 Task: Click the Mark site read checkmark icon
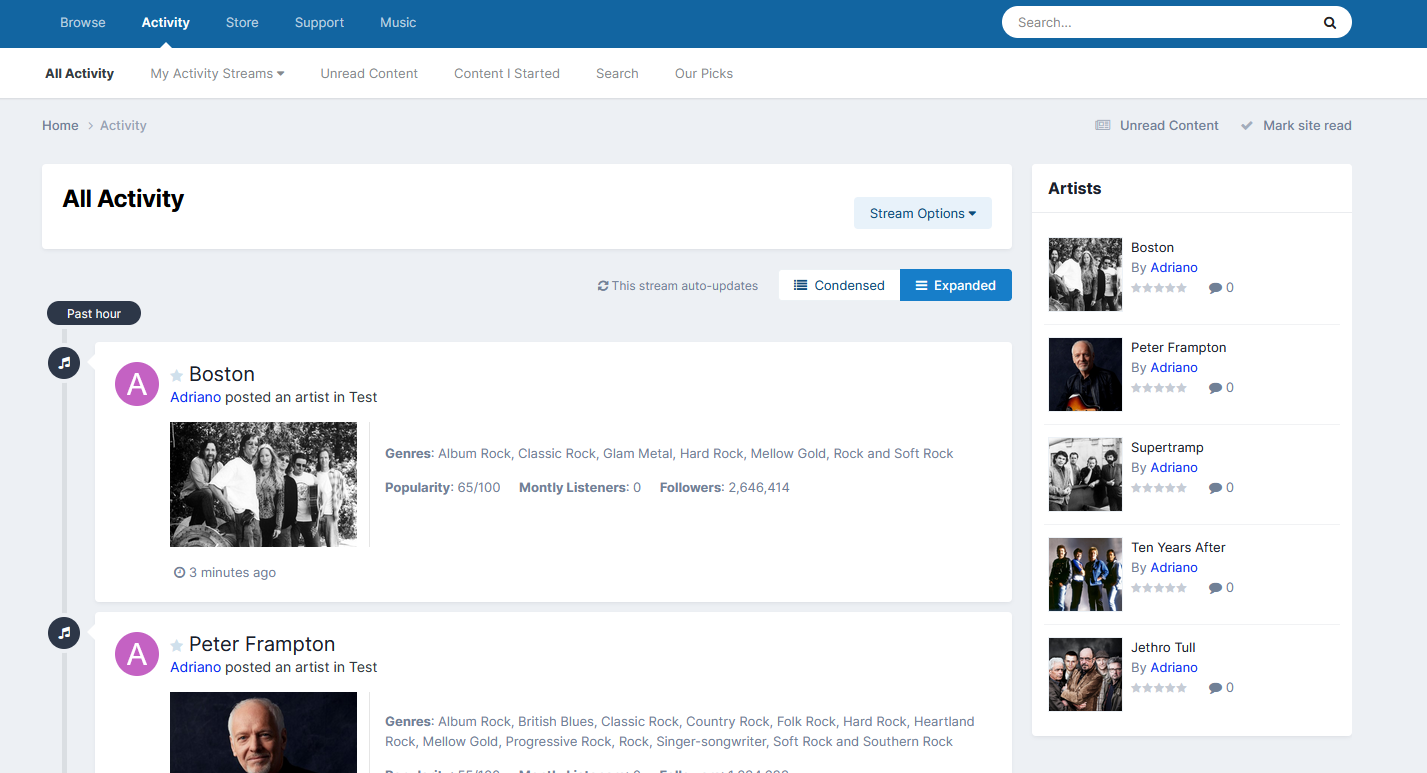[x=1247, y=126]
